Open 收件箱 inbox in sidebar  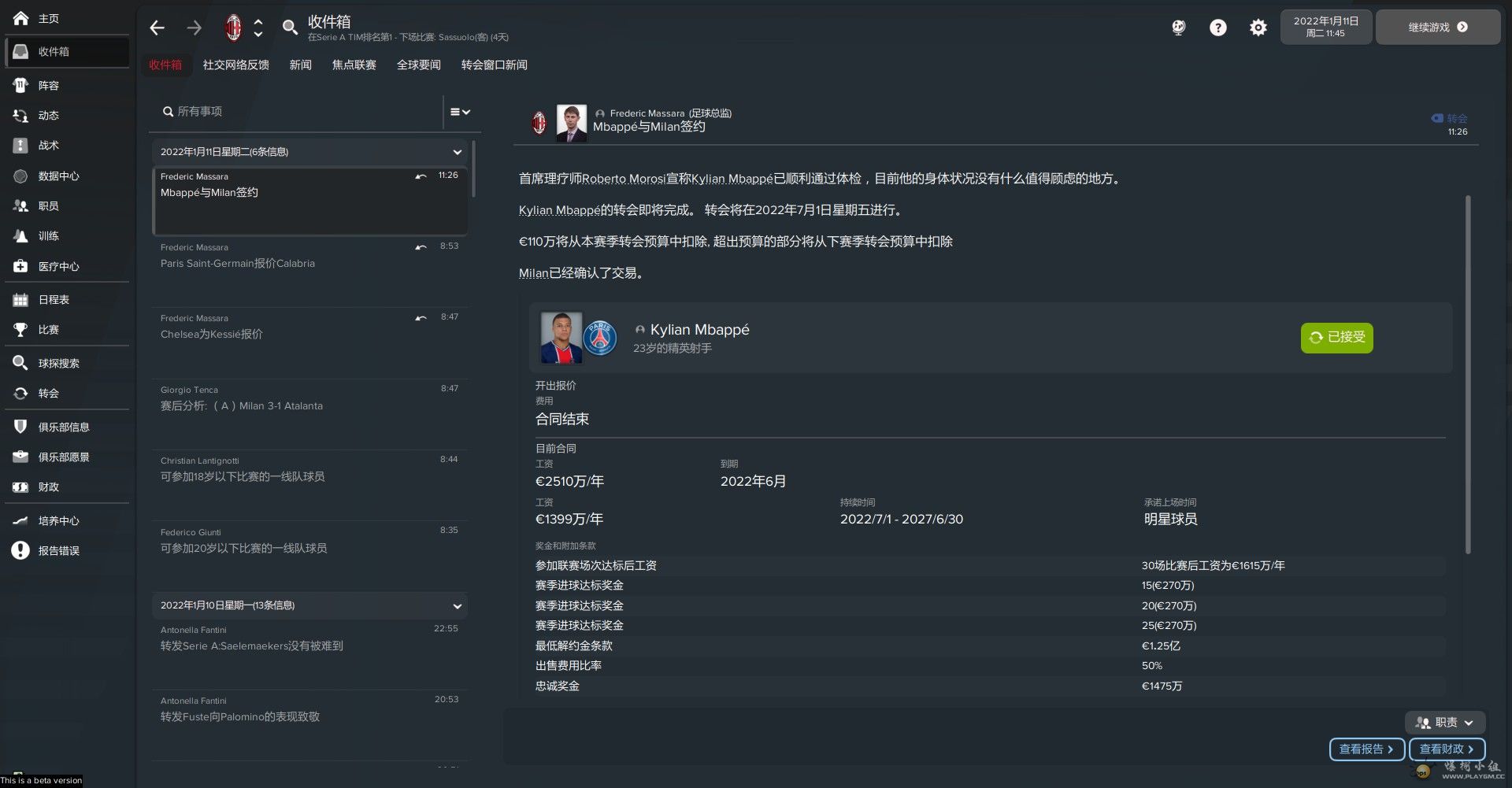(67, 51)
